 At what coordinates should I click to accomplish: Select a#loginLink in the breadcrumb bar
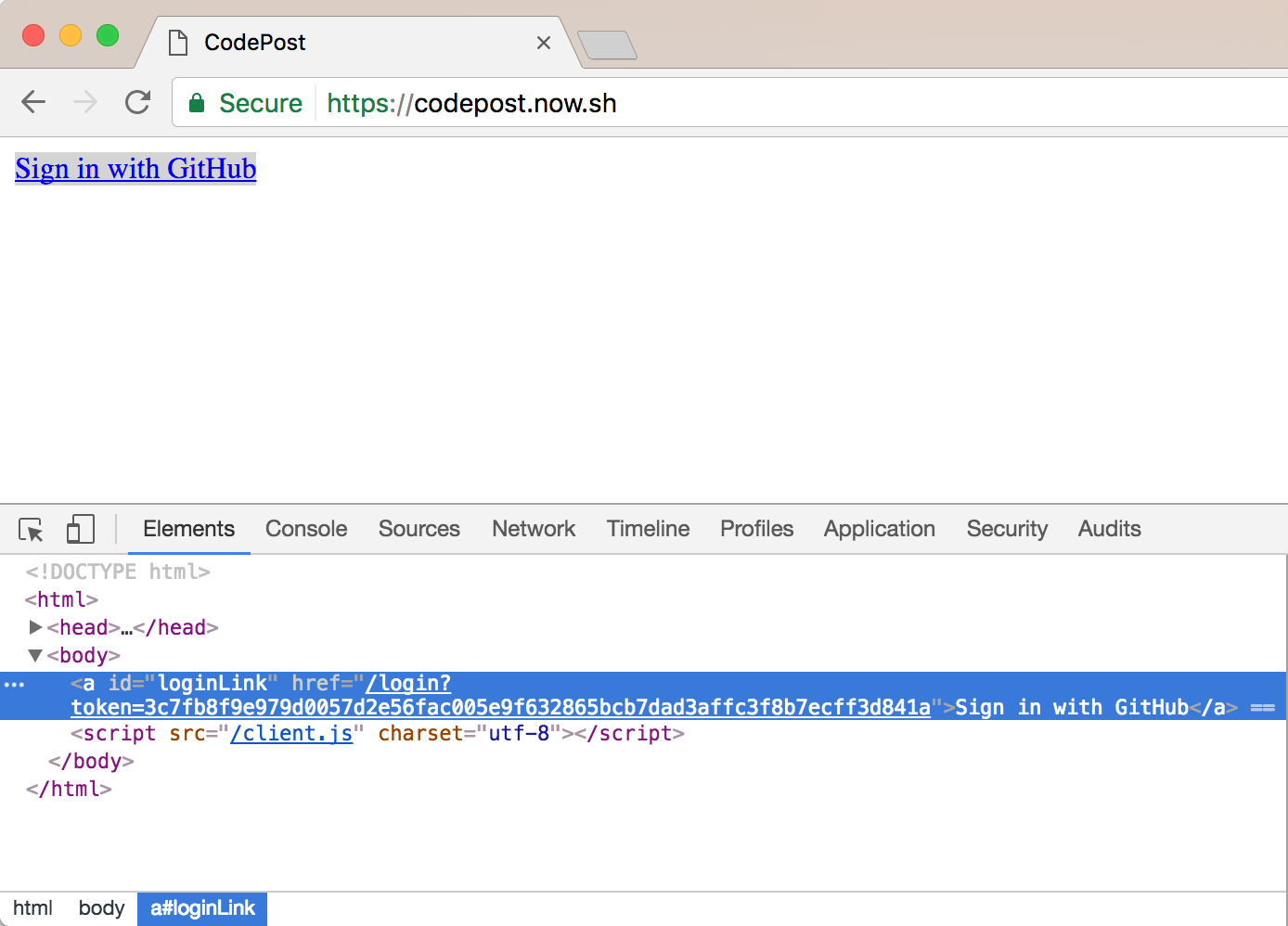tap(201, 908)
